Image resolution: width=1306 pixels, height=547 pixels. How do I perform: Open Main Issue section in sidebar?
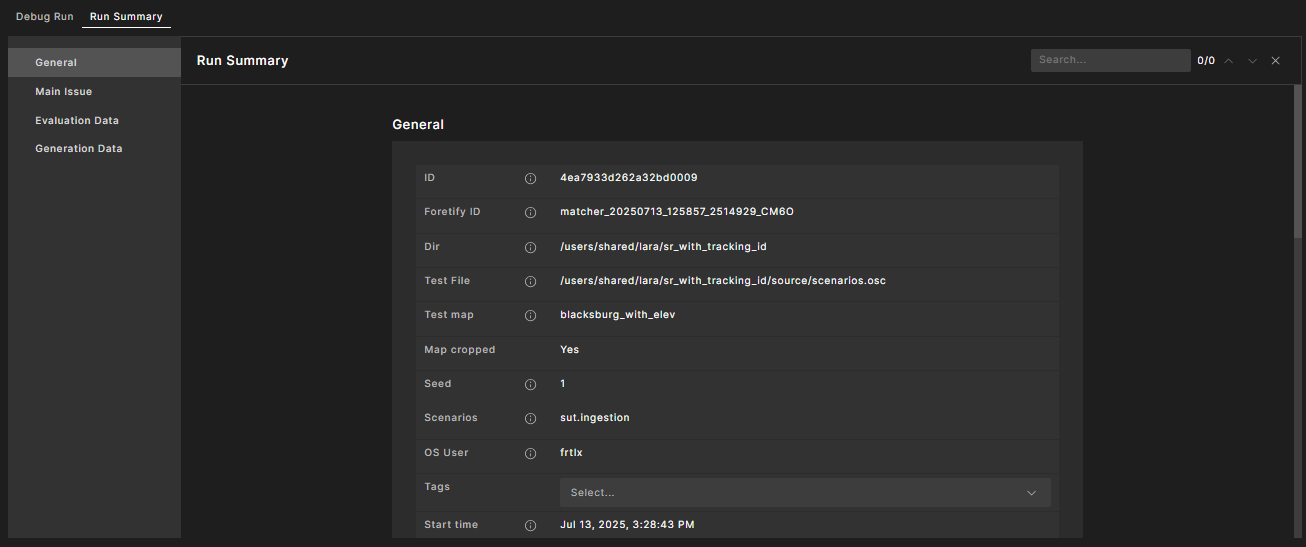[x=63, y=92]
